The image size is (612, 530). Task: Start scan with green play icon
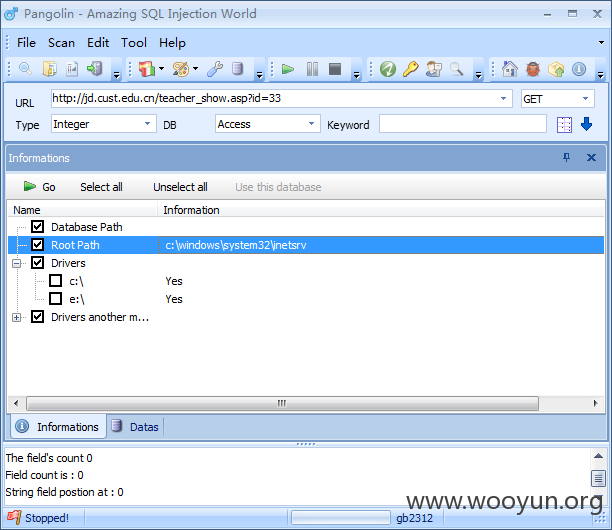(288, 69)
